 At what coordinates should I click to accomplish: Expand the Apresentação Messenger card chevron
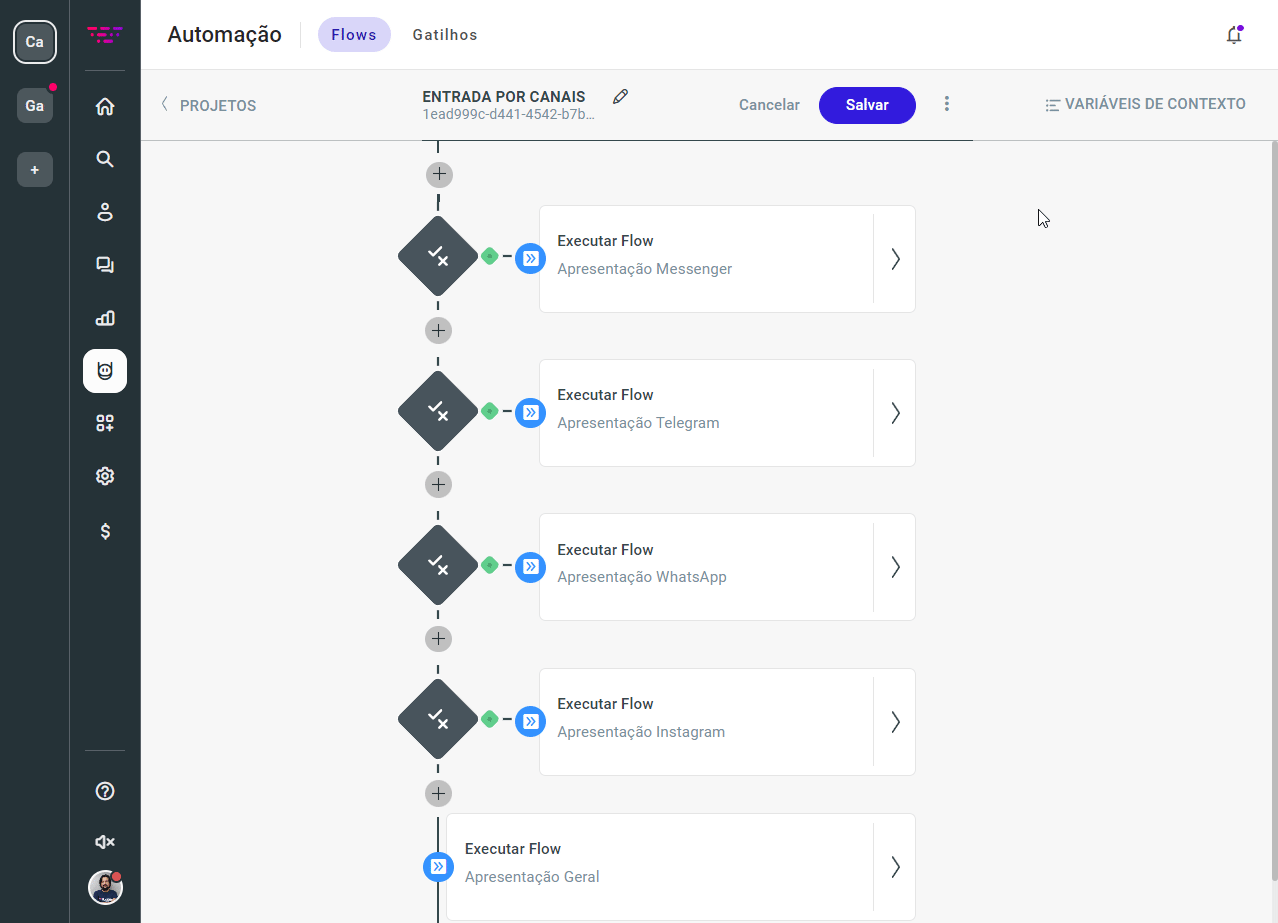click(895, 259)
